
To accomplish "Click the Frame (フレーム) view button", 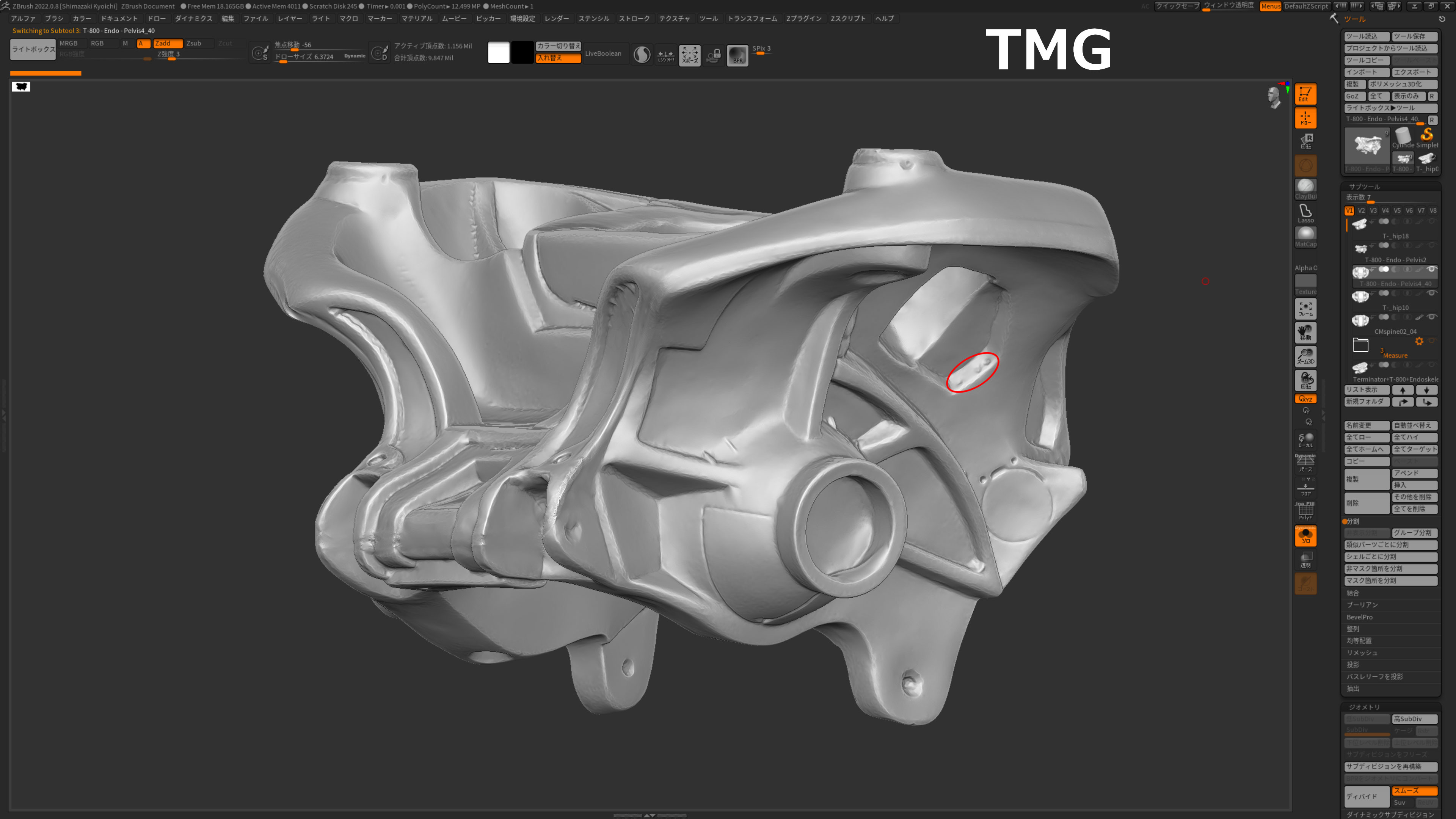I will (x=1305, y=309).
